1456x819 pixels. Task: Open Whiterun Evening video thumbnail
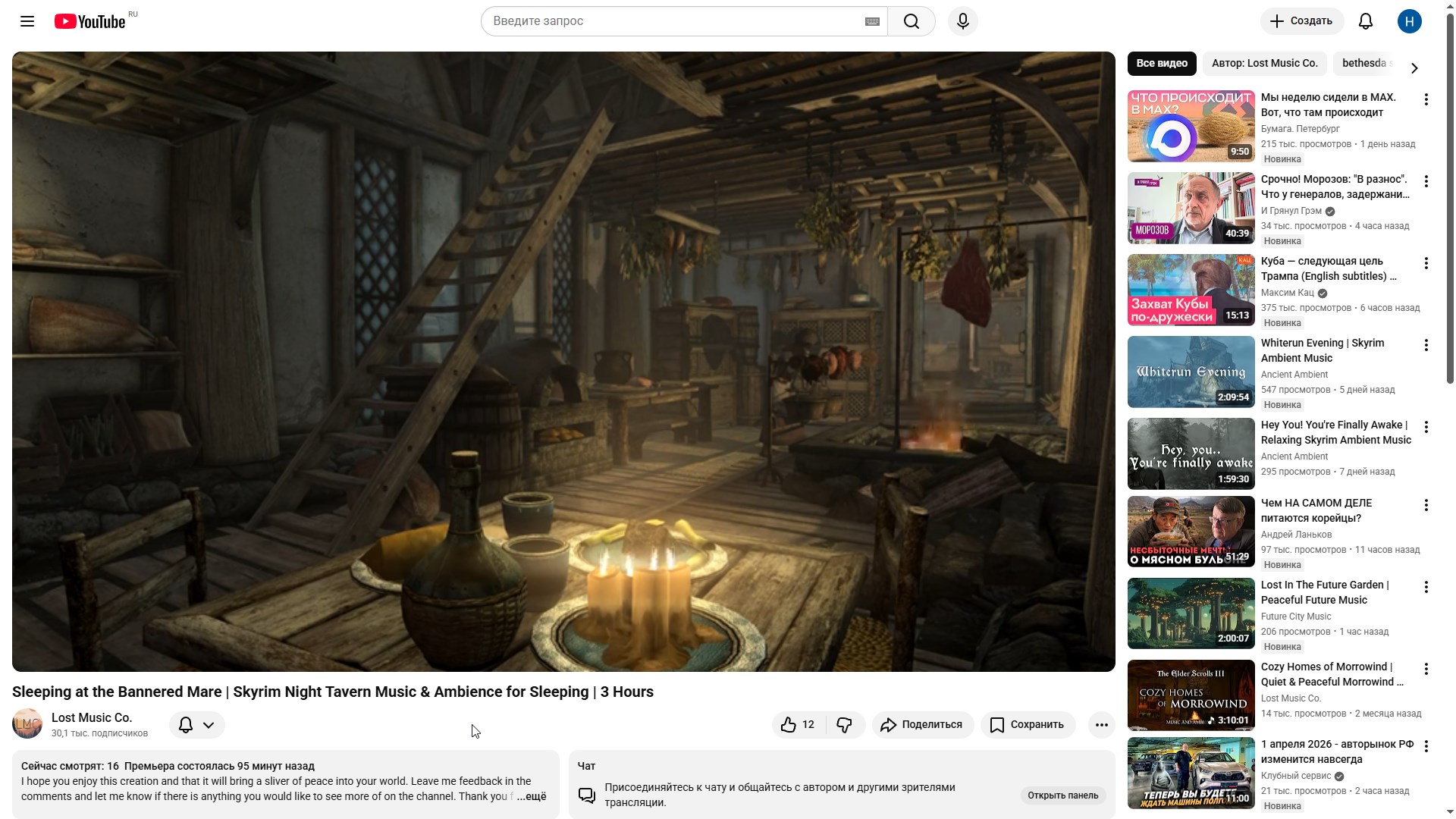1191,372
